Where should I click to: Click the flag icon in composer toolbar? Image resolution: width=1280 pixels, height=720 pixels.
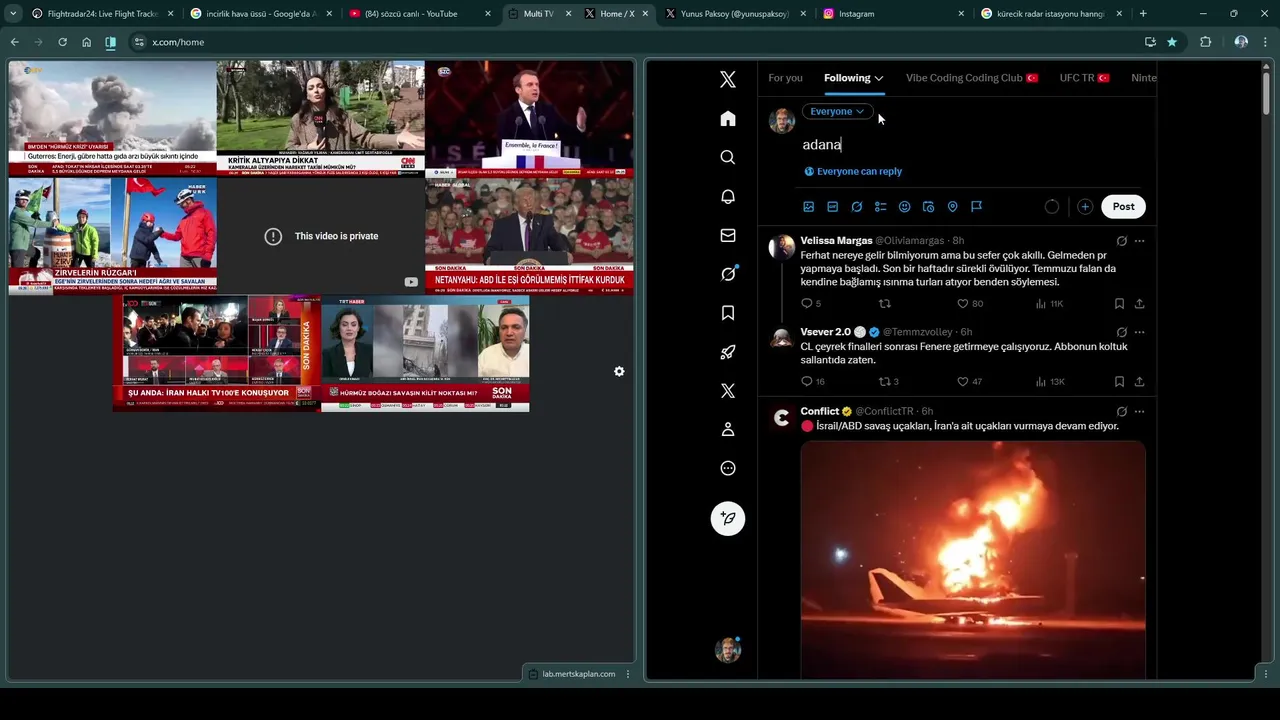point(977,207)
